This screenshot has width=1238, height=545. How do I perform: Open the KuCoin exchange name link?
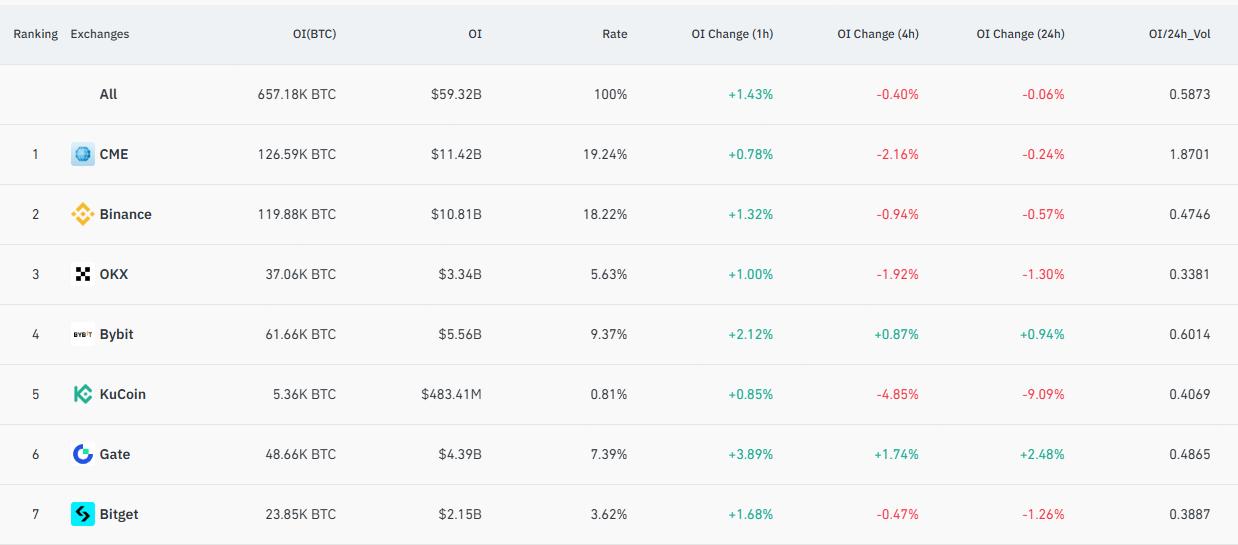pos(123,394)
